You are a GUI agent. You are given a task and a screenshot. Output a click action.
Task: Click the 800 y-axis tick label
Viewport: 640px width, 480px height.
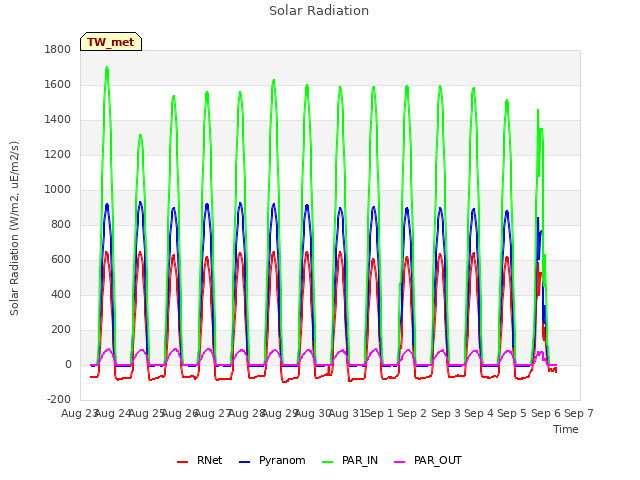[61, 224]
